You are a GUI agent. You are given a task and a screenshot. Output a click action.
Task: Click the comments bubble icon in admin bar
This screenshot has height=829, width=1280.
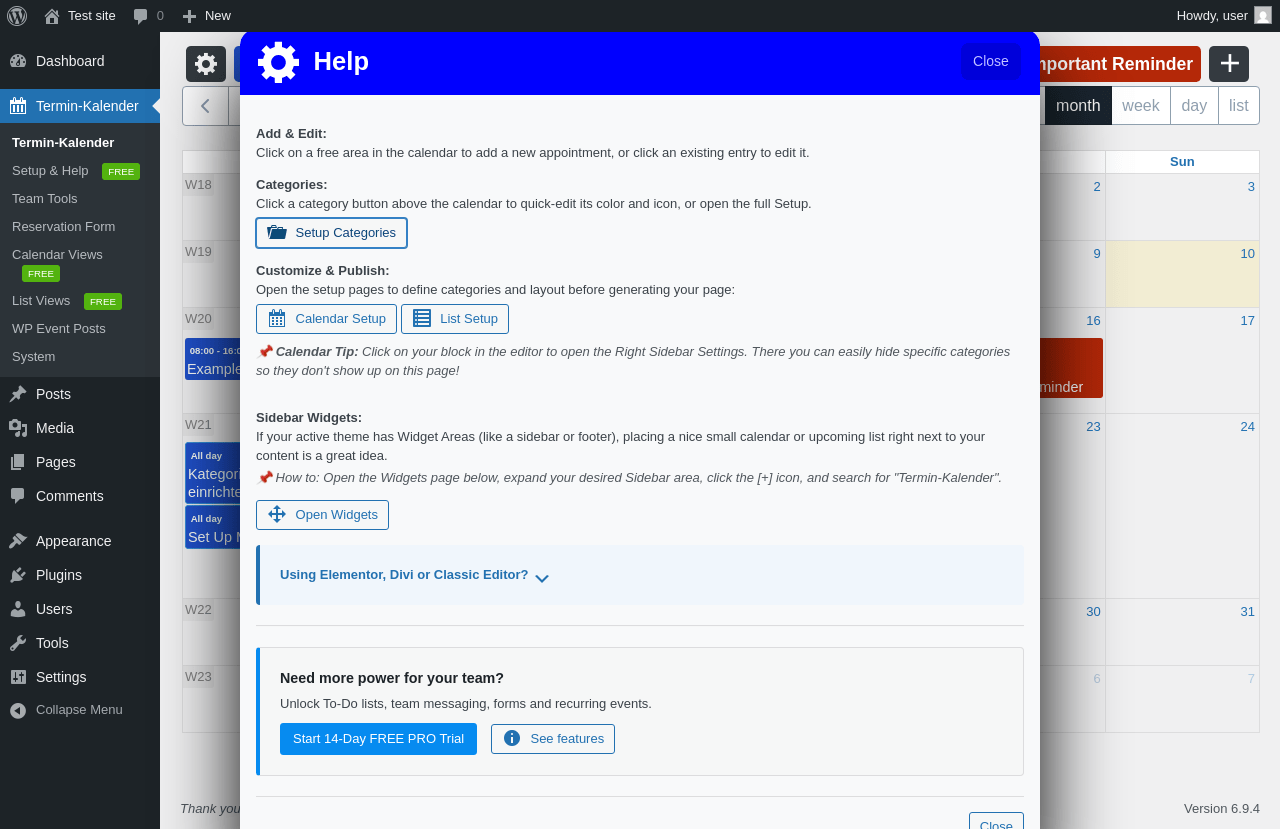pyautogui.click(x=141, y=15)
